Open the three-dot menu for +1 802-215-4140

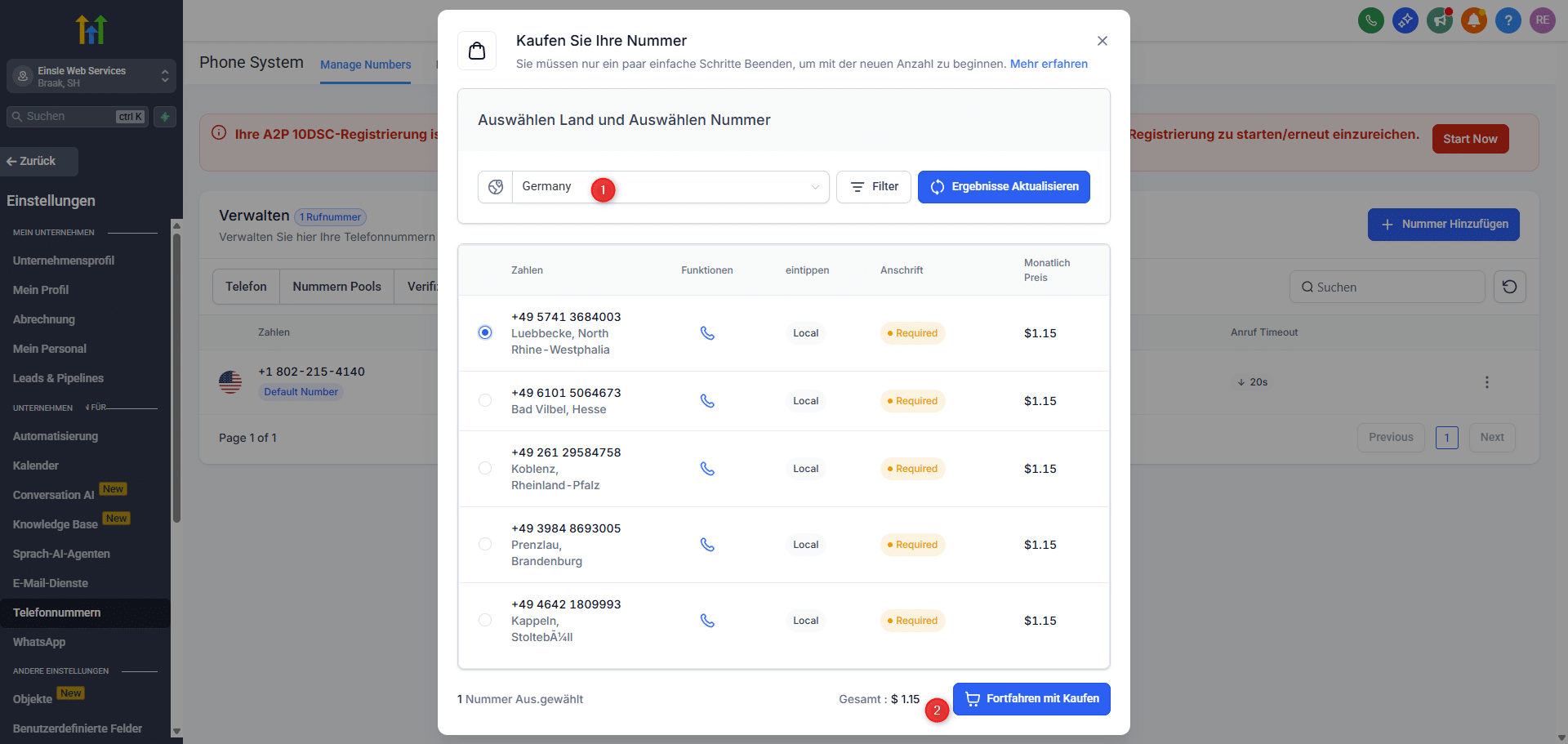tap(1486, 382)
